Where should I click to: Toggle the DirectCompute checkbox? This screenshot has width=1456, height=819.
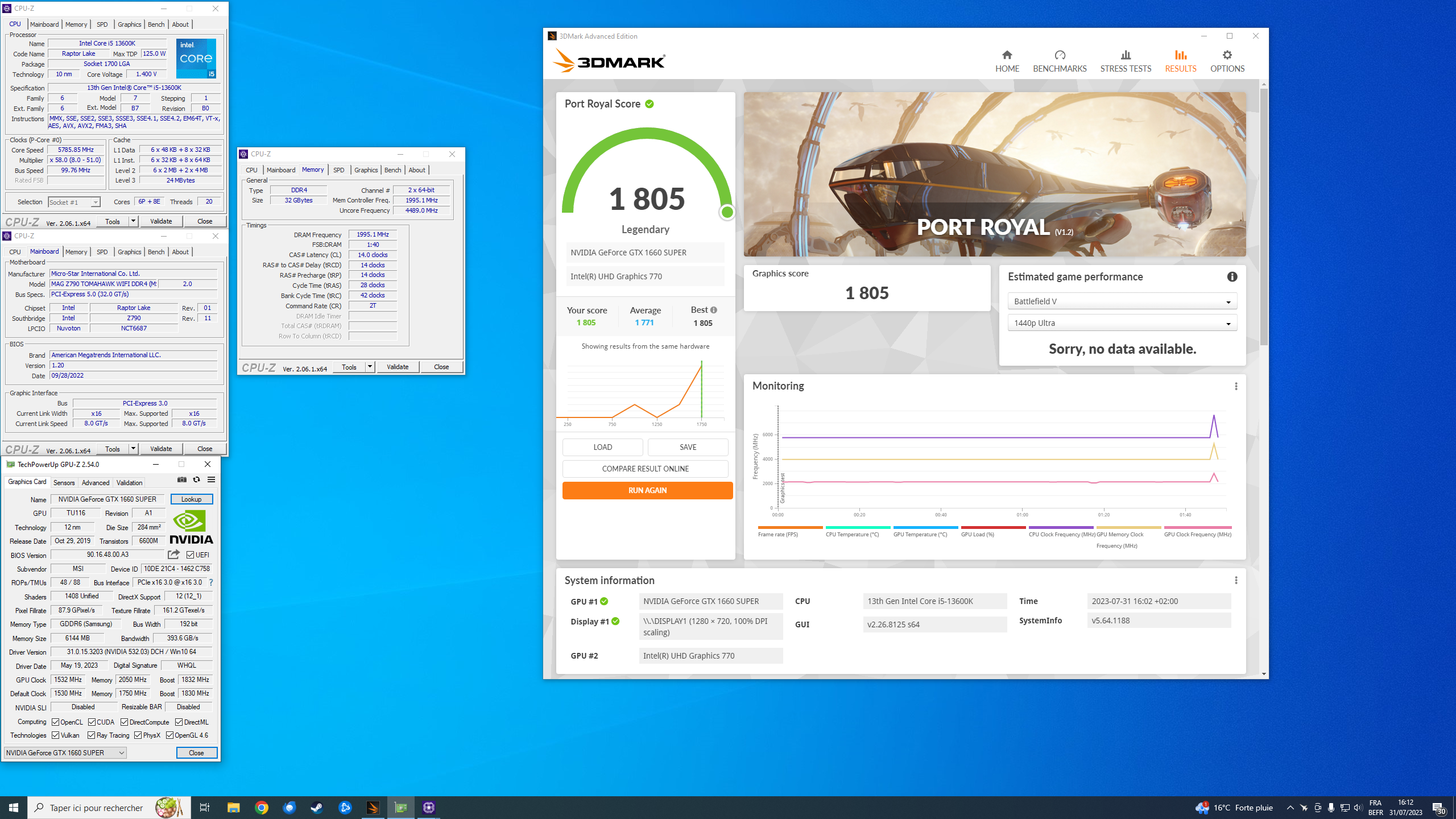coord(125,722)
